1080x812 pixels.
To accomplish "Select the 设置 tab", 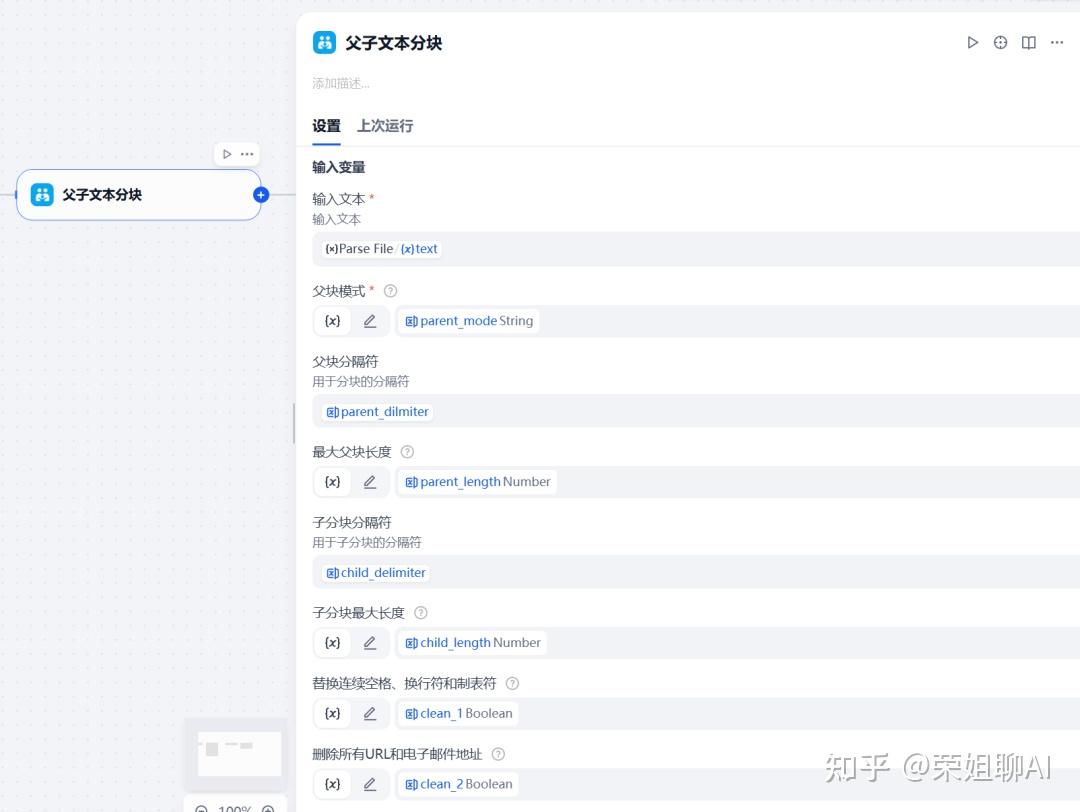I will (326, 126).
